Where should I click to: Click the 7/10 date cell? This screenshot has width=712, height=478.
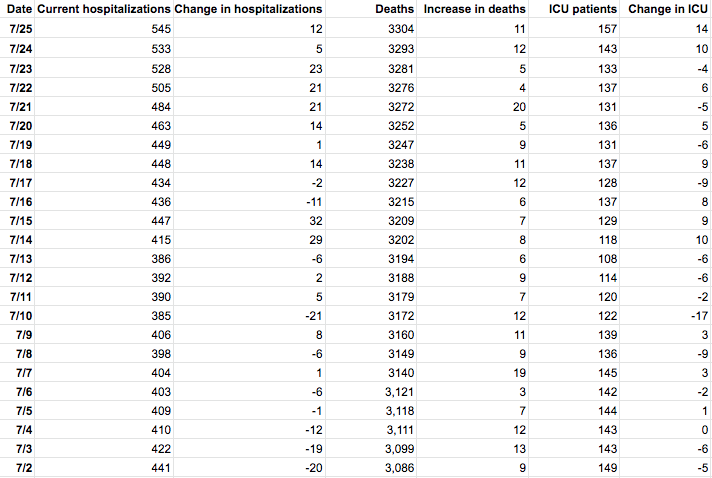18,314
